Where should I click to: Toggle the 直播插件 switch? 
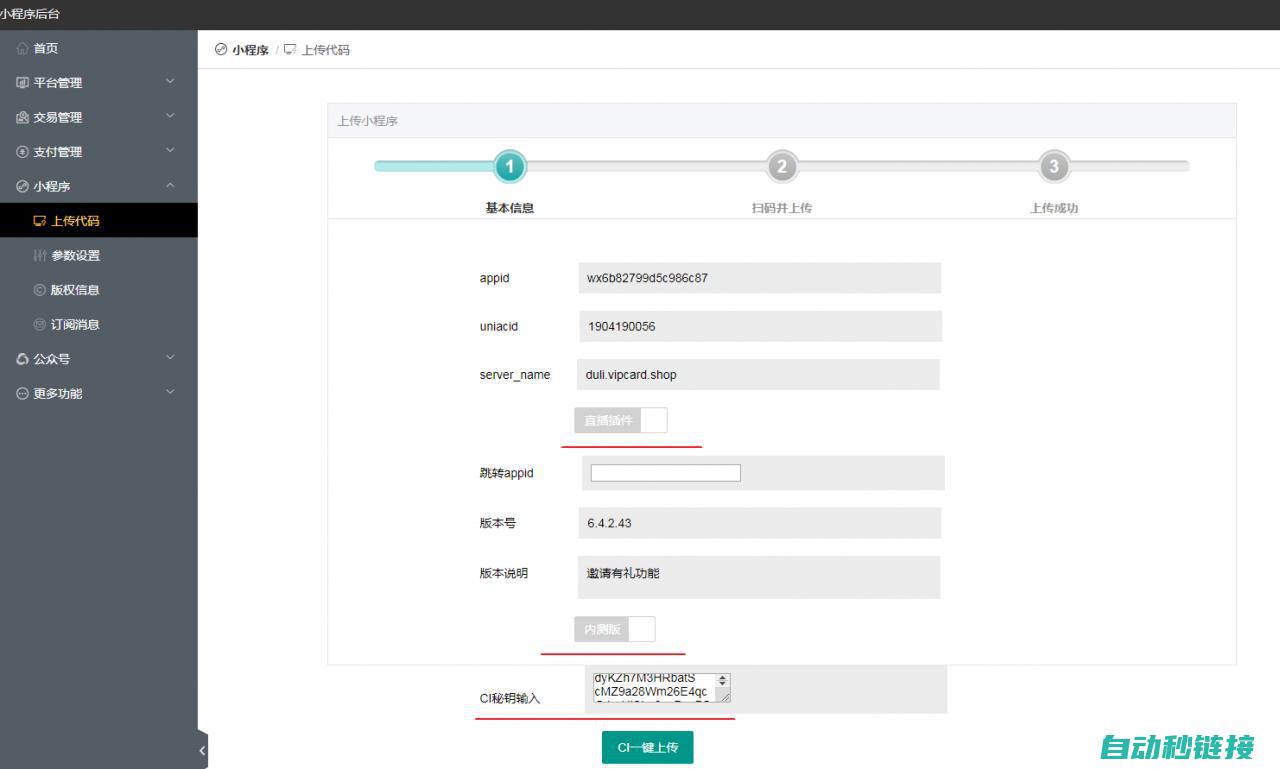[621, 420]
